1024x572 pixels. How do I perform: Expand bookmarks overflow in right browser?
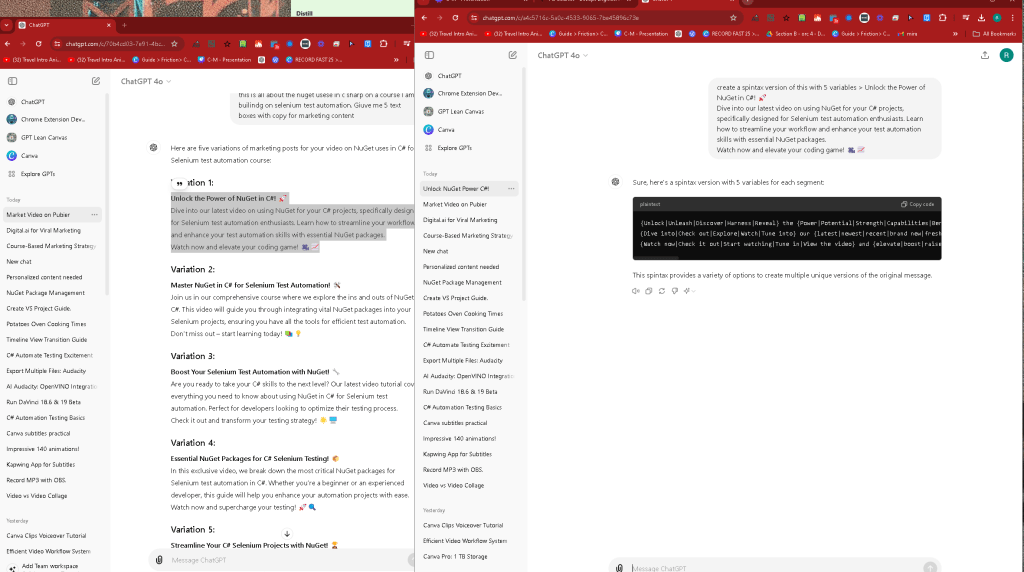pos(955,34)
